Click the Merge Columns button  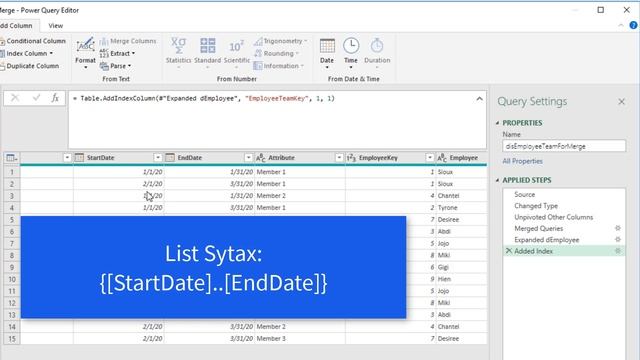(128, 41)
